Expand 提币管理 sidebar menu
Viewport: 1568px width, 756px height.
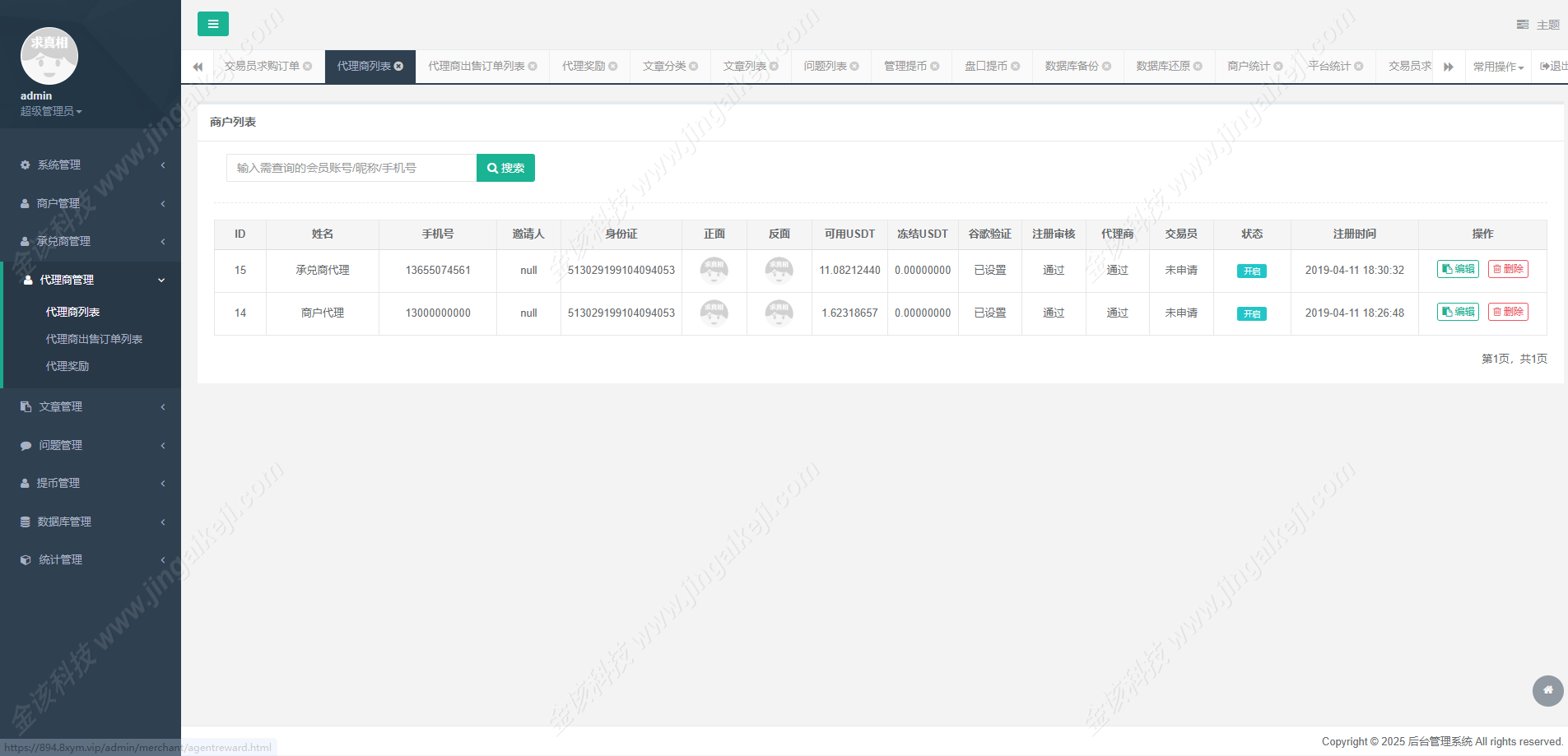point(91,483)
